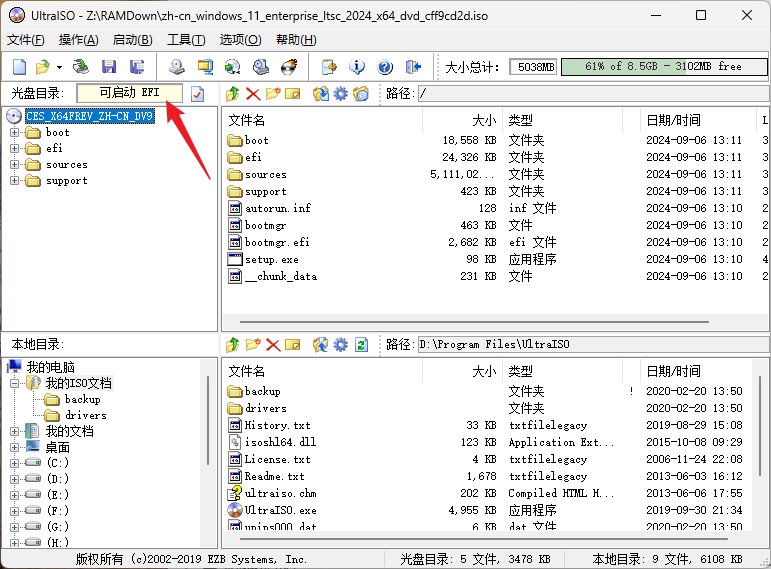Open the 启动(B) menu

[132, 40]
